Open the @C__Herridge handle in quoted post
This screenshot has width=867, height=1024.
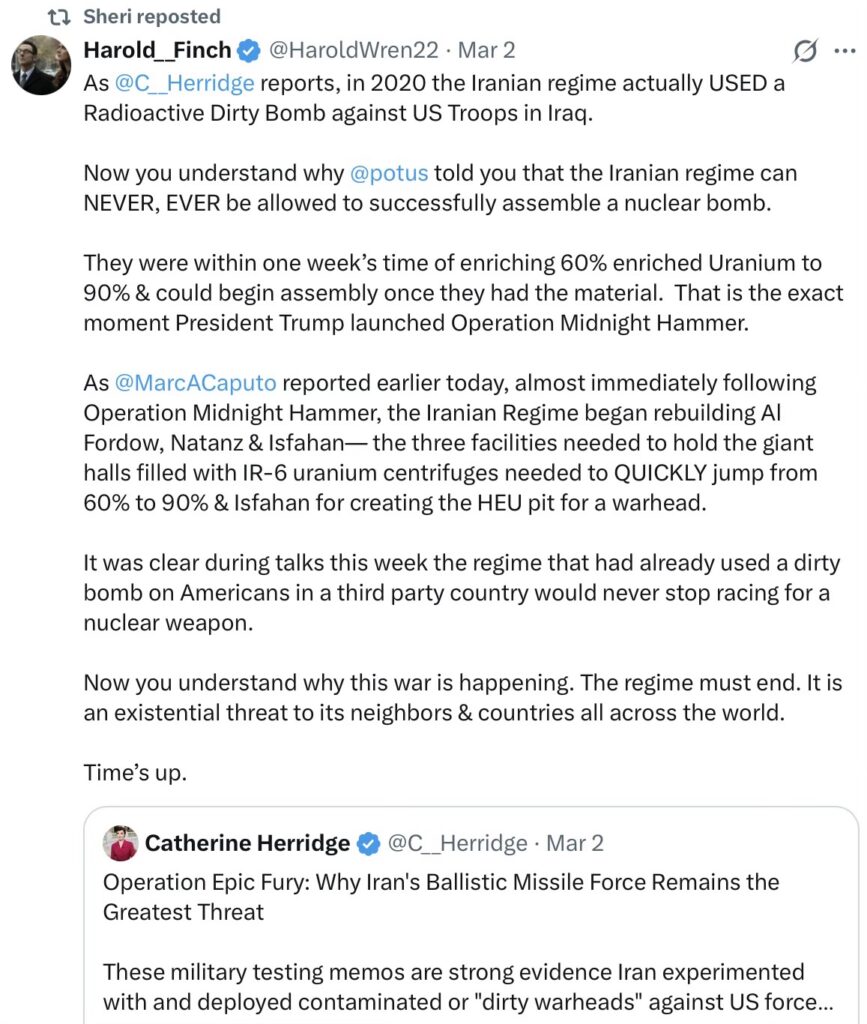click(457, 844)
